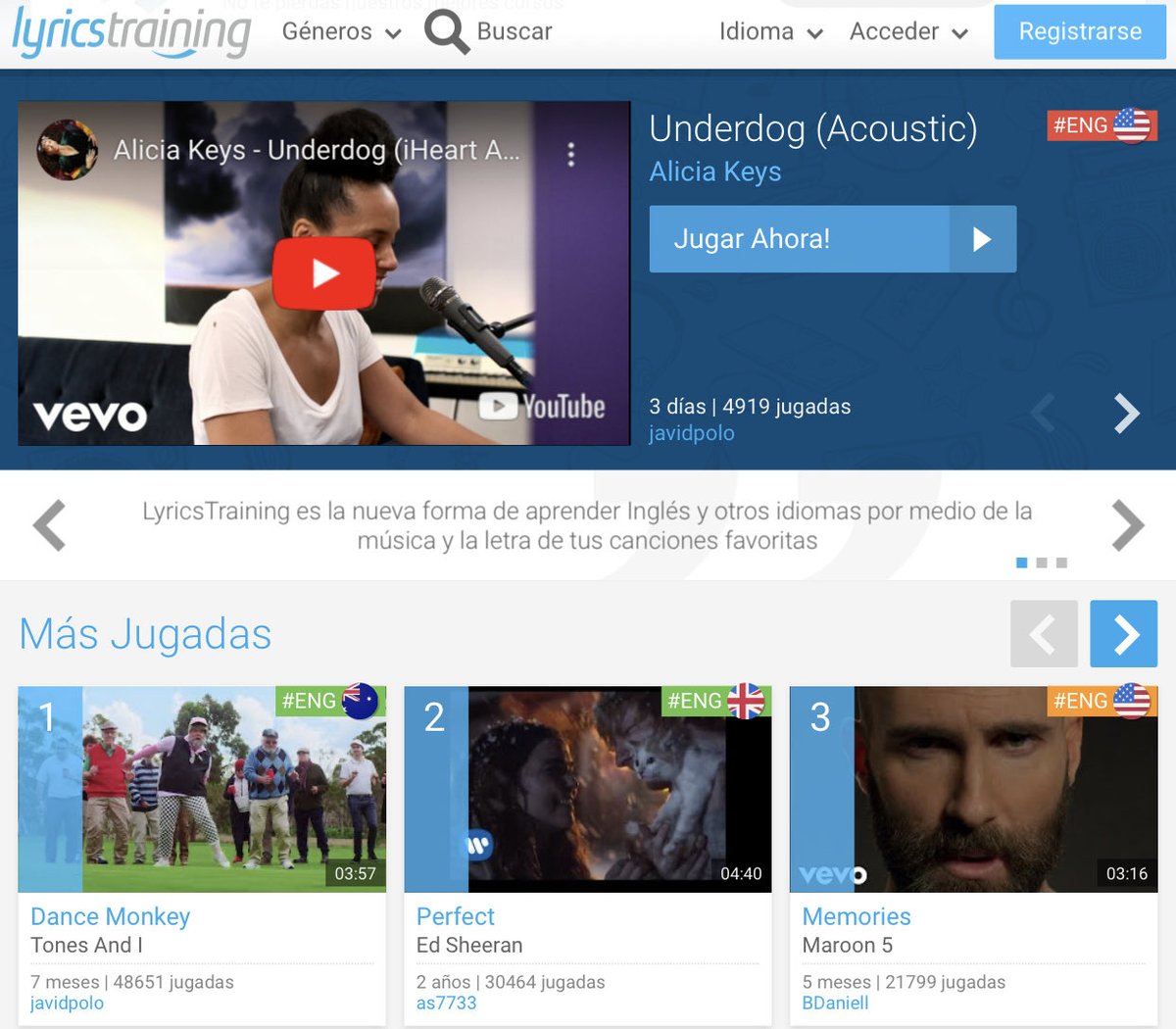Click the LyricsTraining description banner text
Image resolution: width=1176 pixels, height=1029 pixels.
(x=587, y=525)
